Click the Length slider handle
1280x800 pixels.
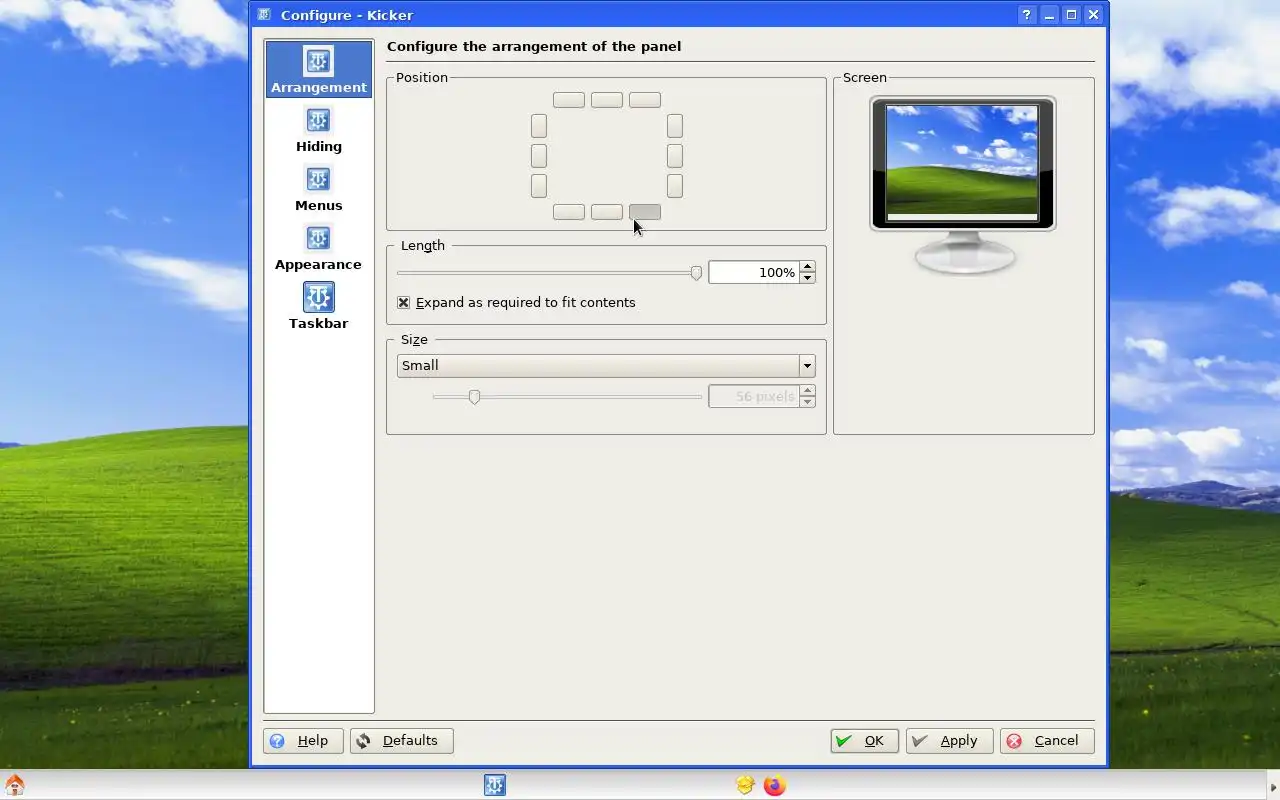coord(696,273)
